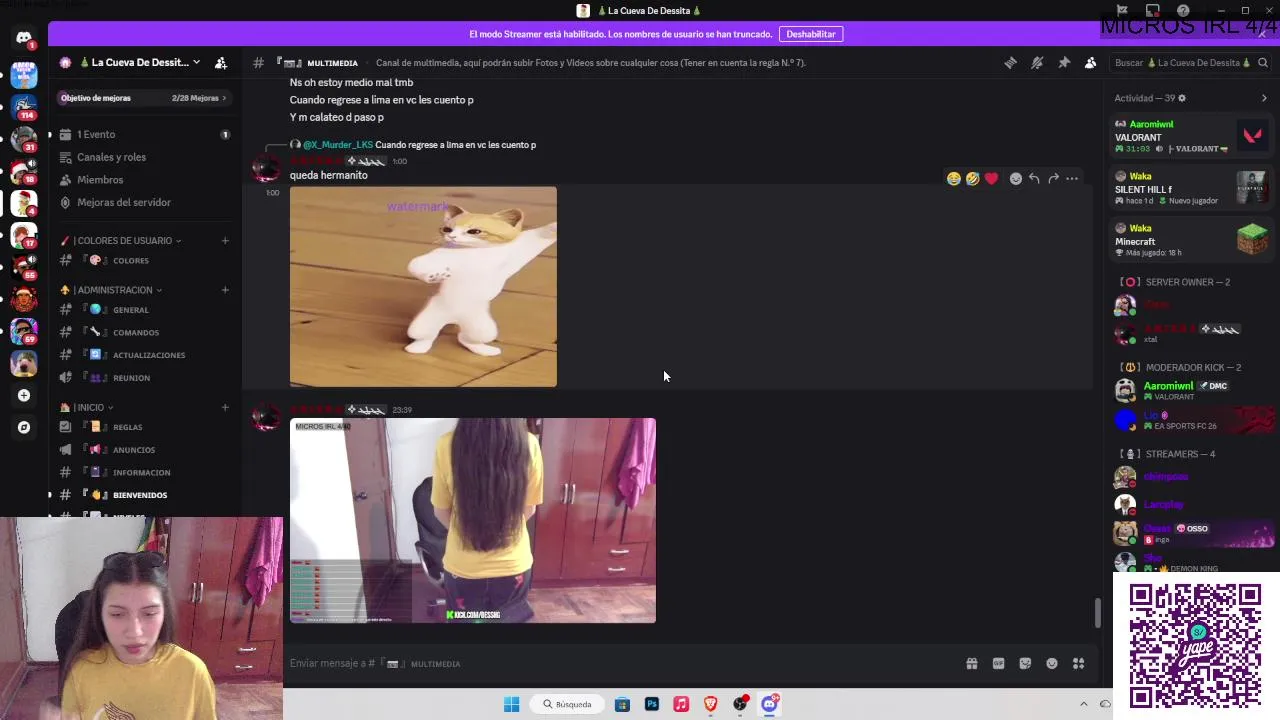Click the Windows Start button

tap(511, 704)
